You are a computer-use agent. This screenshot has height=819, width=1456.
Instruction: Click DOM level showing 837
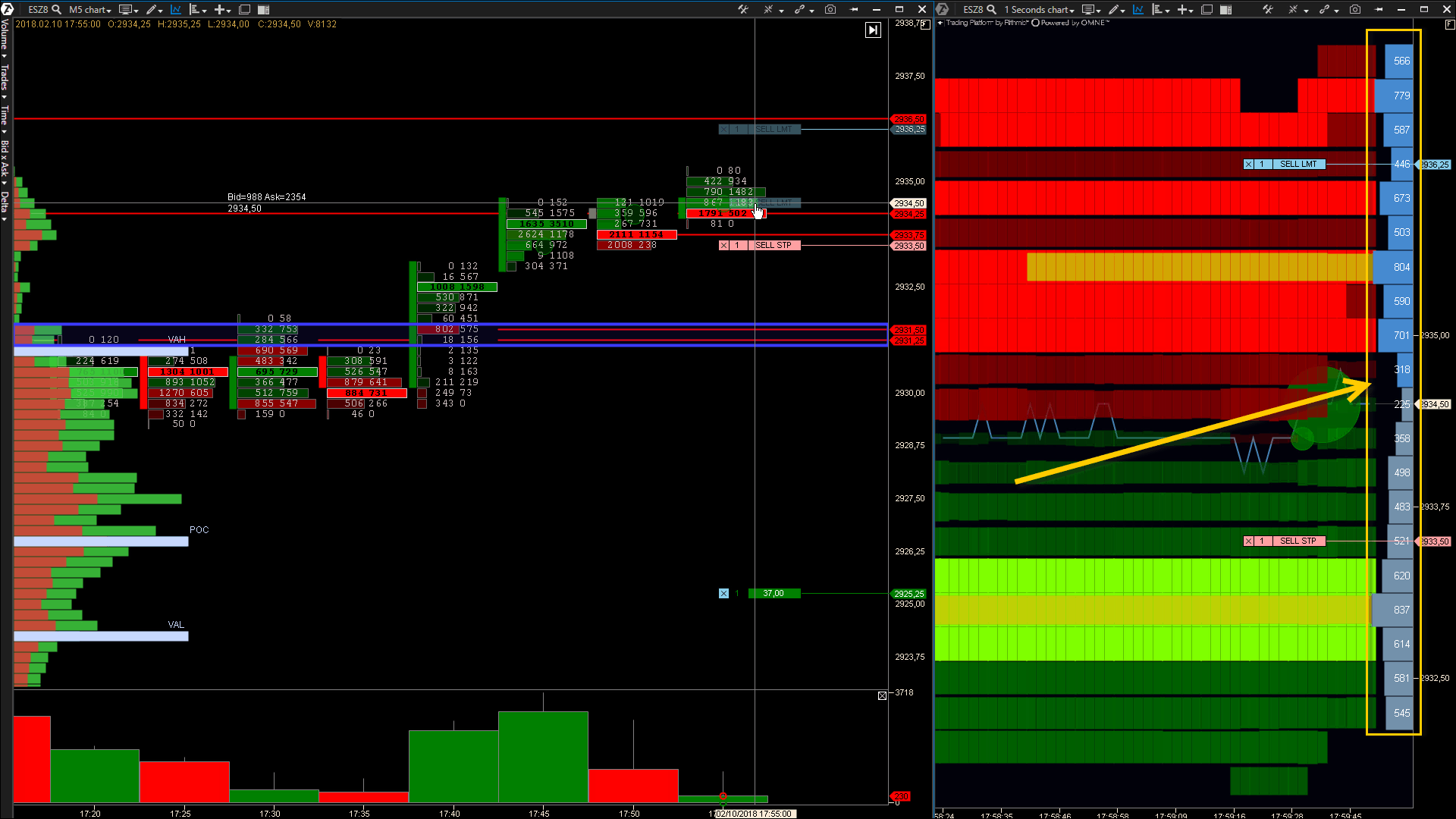[1393, 610]
